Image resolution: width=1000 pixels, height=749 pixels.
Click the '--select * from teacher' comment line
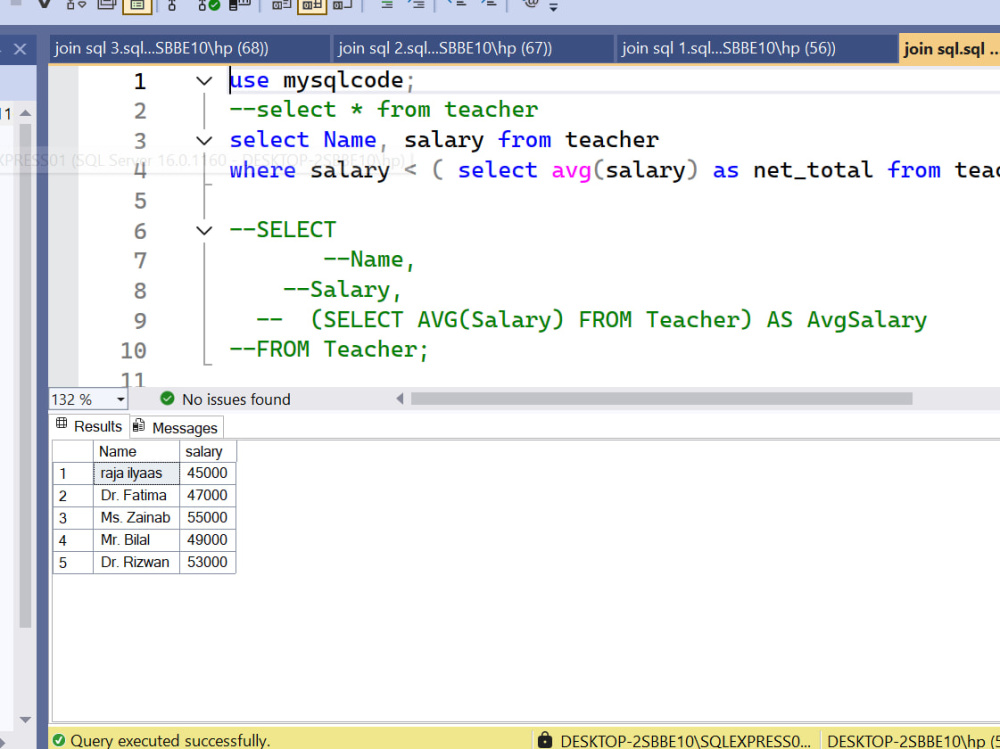click(383, 110)
